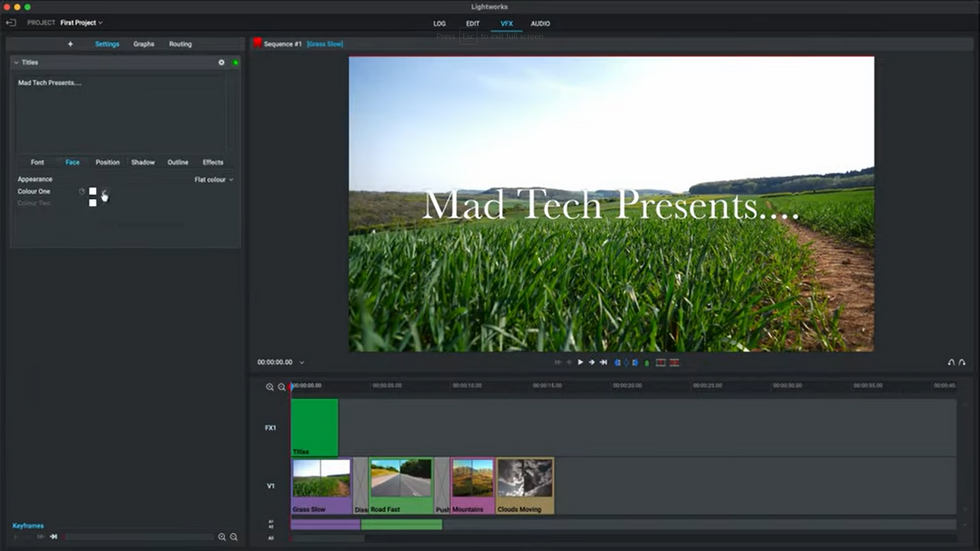Click into the Mad Tech Presents text field
Screen dimensions: 980x551
point(122,114)
